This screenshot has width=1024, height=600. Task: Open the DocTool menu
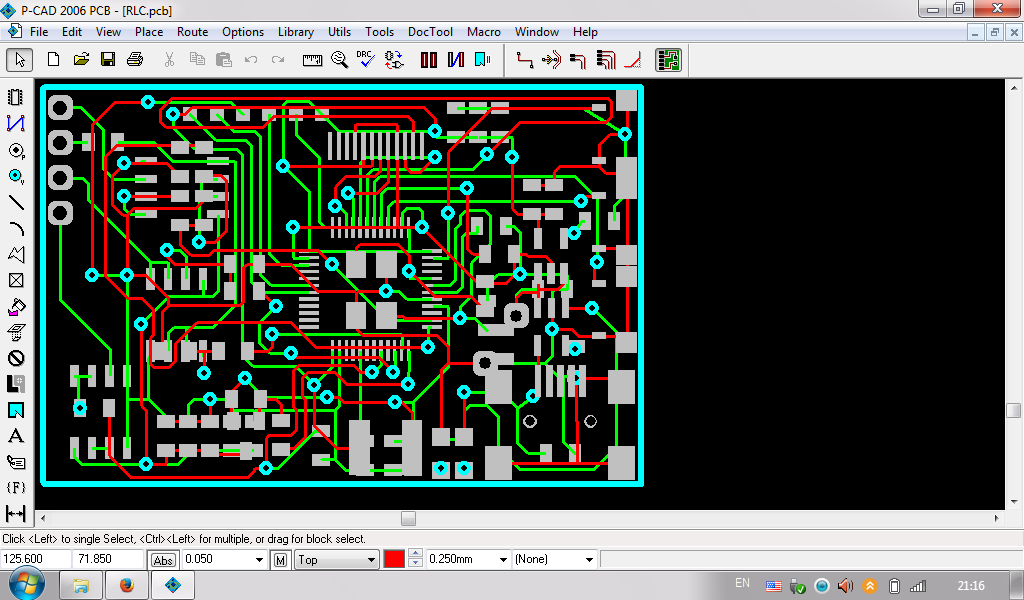click(x=430, y=32)
